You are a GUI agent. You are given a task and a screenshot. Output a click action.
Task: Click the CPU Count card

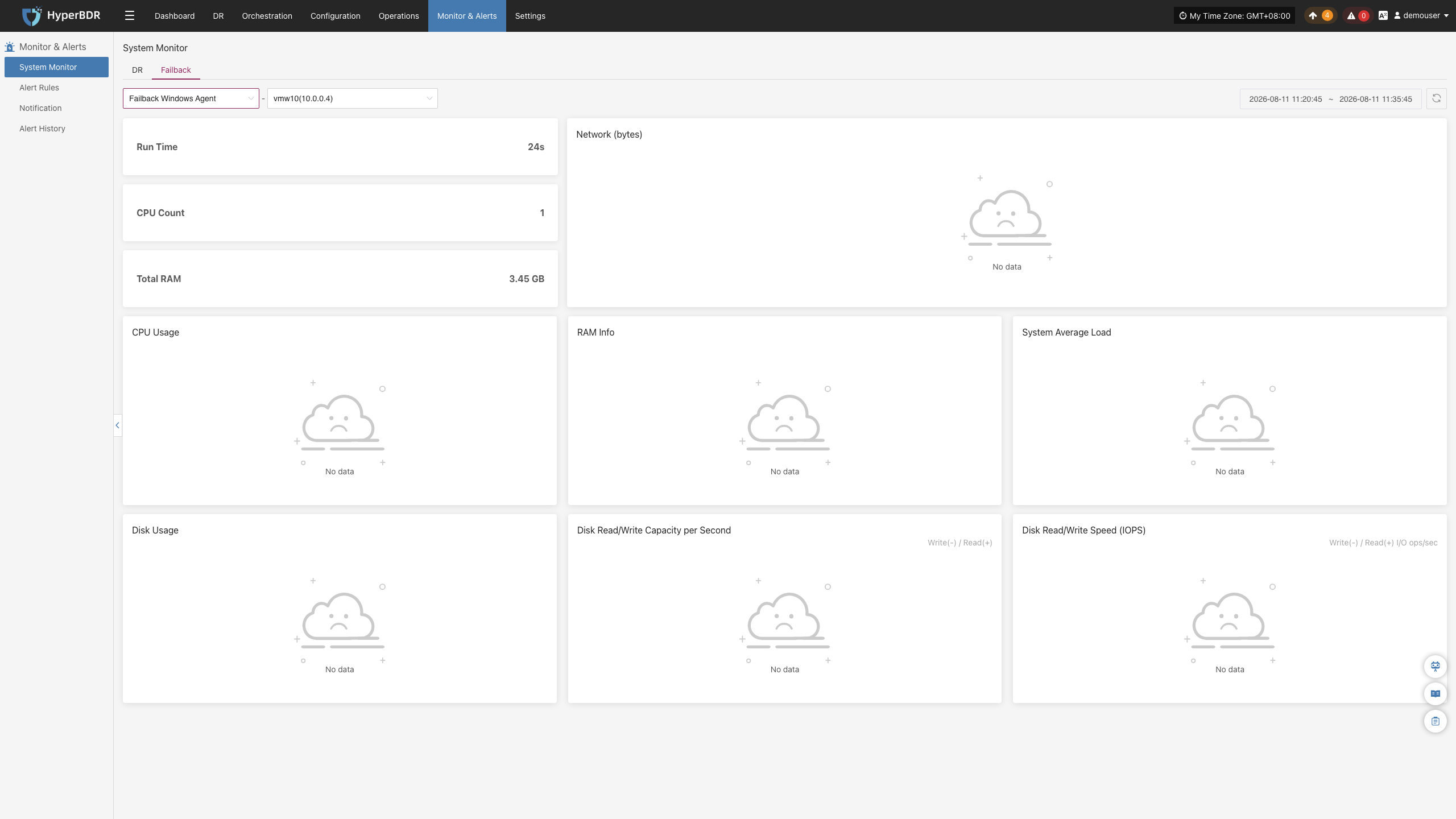click(x=340, y=213)
